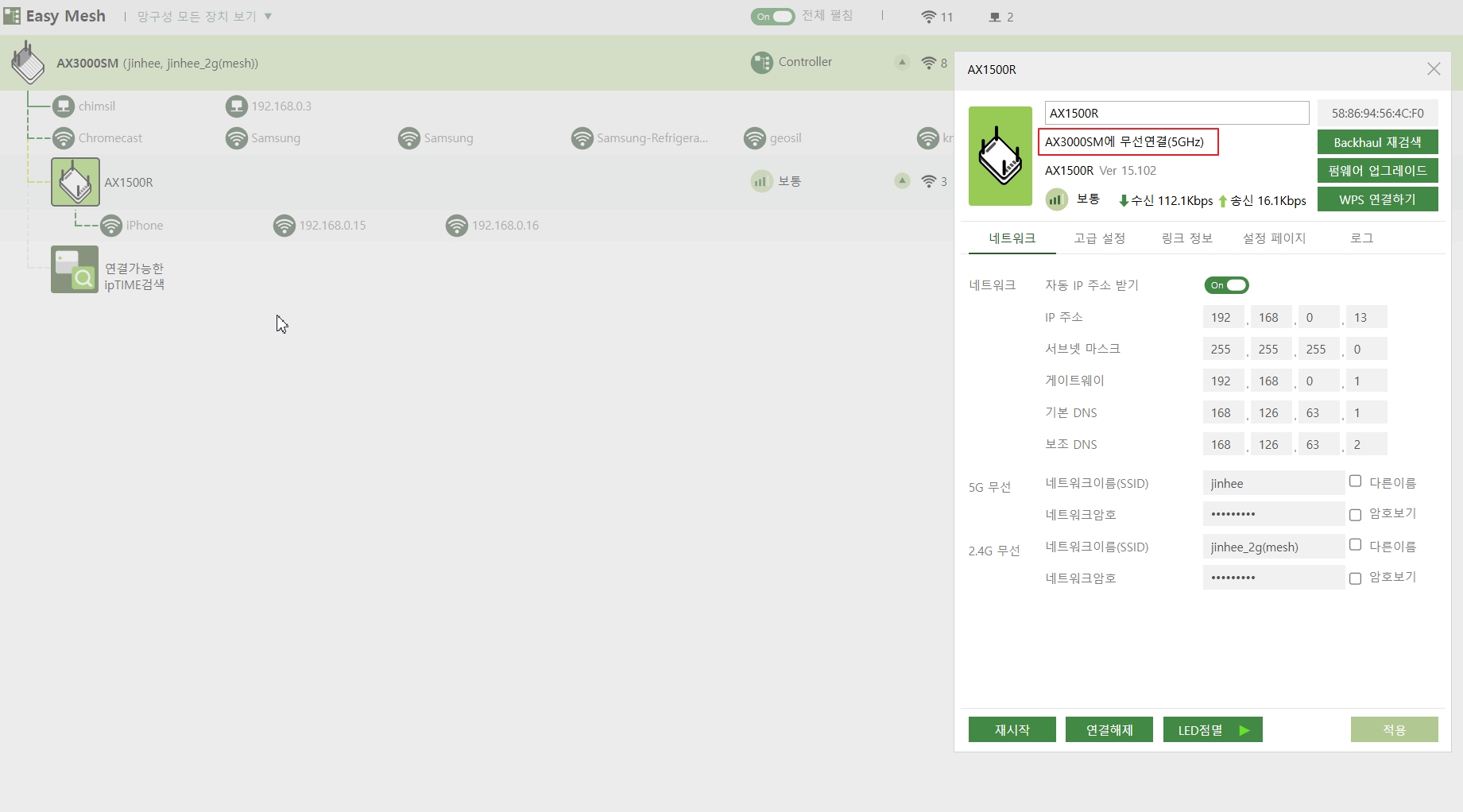Click the Samsung-Refrigerator wifi icon
The height and width of the screenshot is (812, 1463).
tap(582, 138)
